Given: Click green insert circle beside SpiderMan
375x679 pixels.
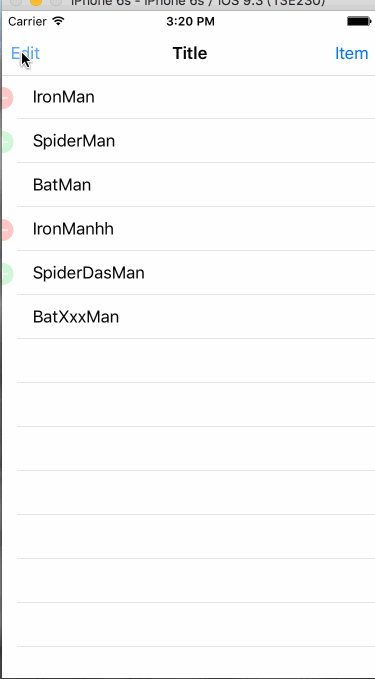Looking at the screenshot, I should [7, 142].
